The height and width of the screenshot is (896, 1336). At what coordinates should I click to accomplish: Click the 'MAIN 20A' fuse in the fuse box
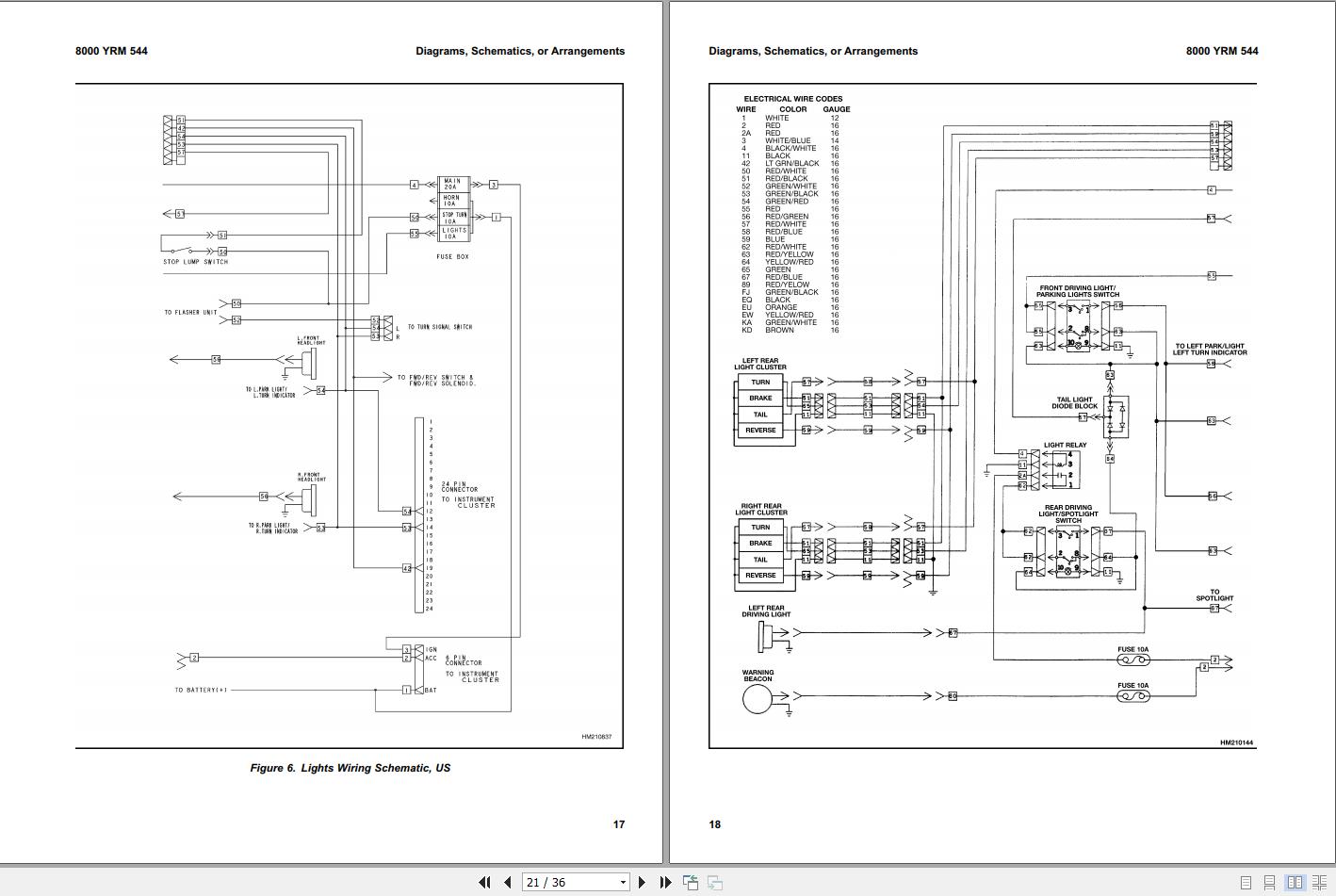453,184
